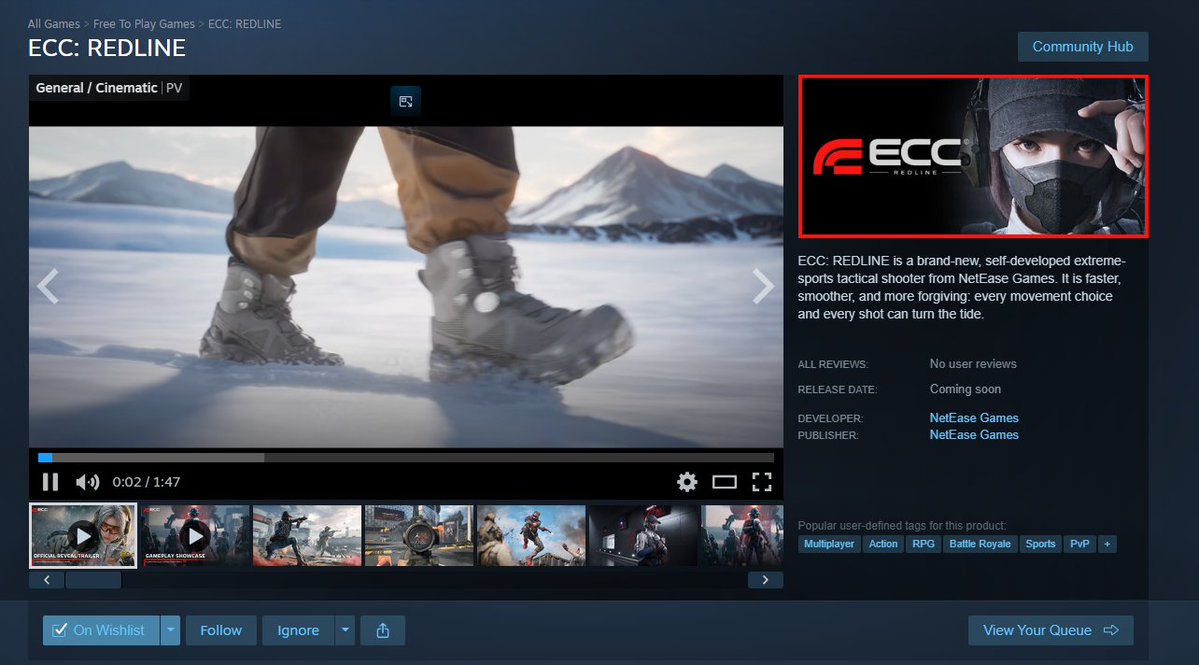
Task: Select Gameplay Showcase video thumbnail
Action: (x=195, y=536)
